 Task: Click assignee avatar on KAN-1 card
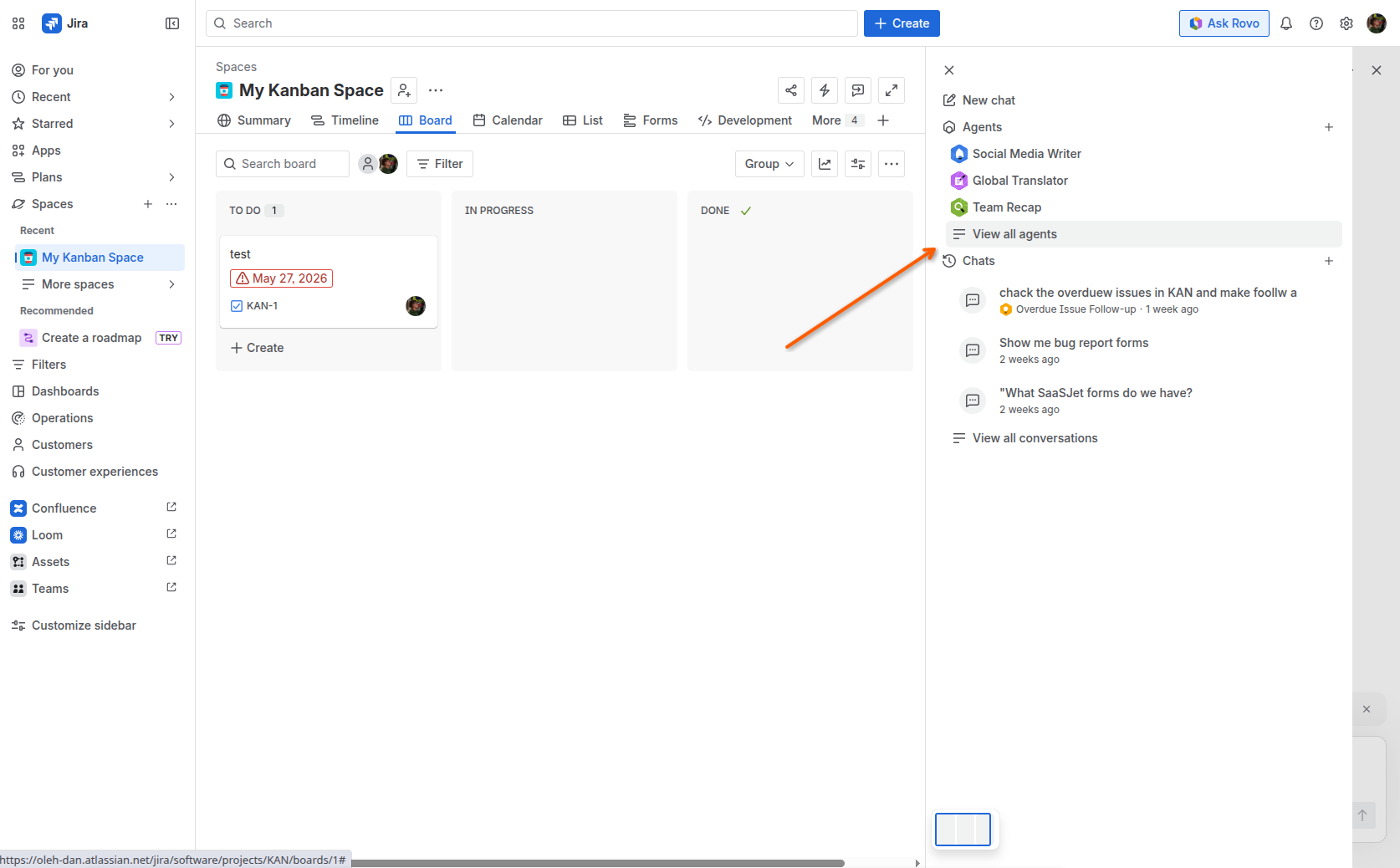(x=416, y=306)
